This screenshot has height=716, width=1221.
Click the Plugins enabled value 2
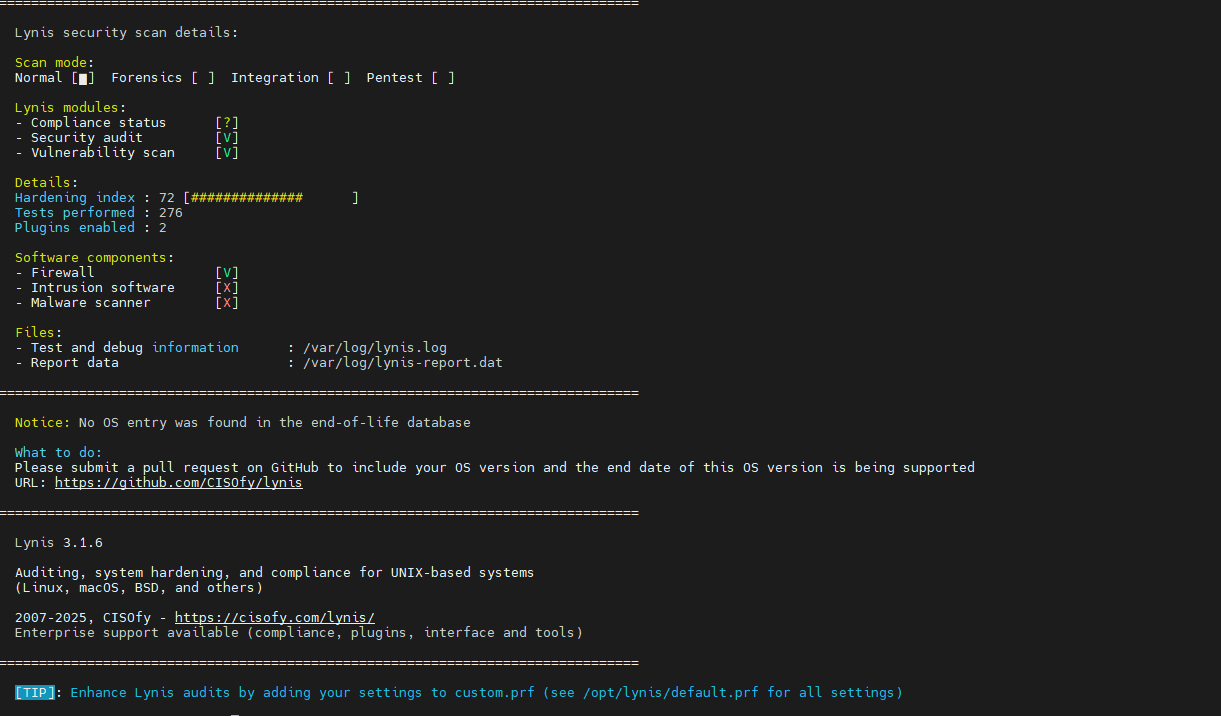pos(163,228)
